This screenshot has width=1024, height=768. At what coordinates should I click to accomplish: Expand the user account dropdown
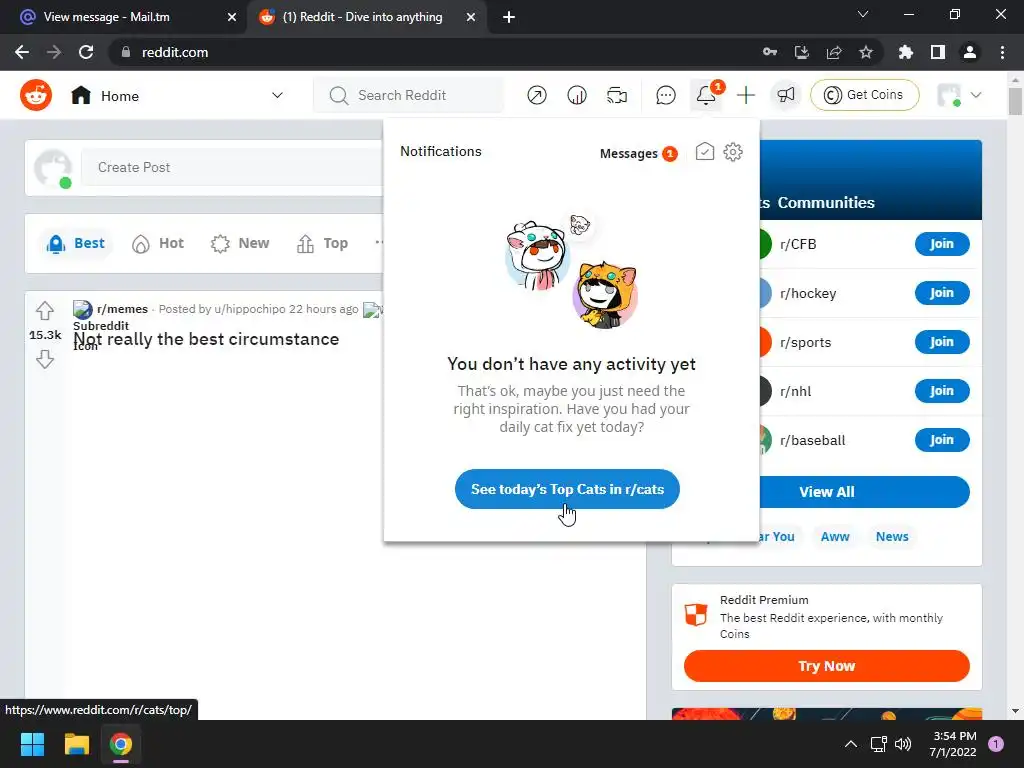click(976, 95)
